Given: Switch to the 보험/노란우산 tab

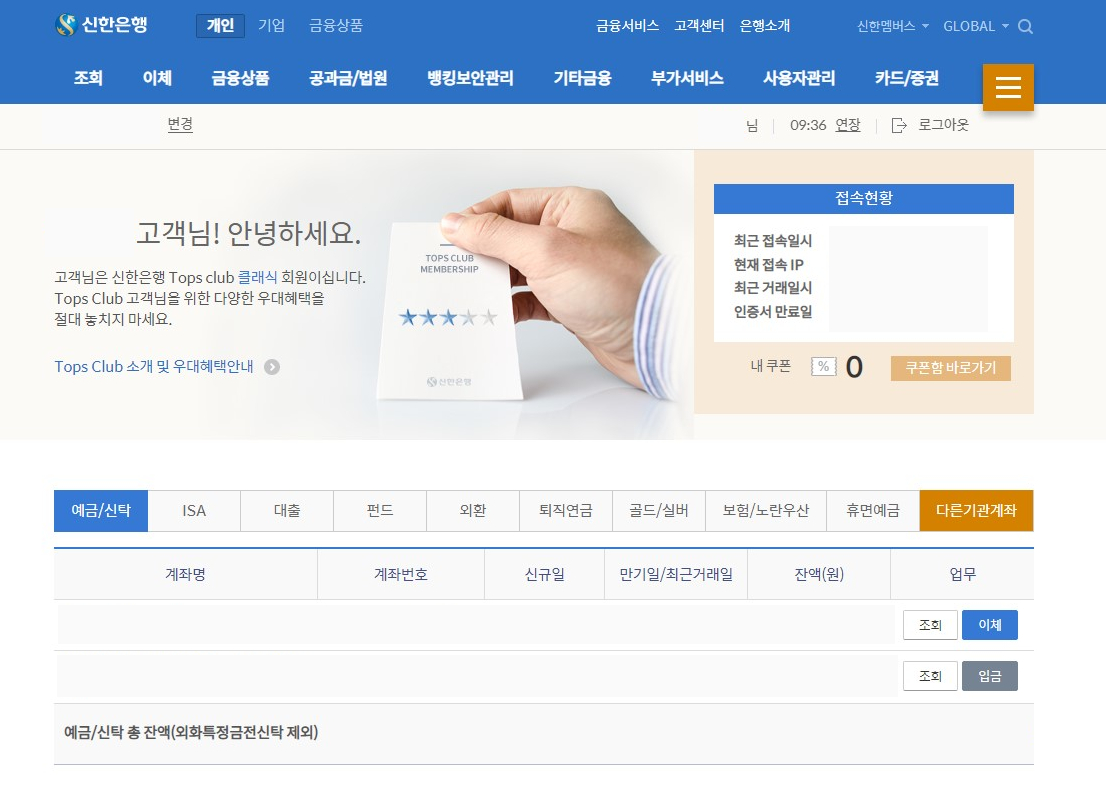Looking at the screenshot, I should pyautogui.click(x=766, y=511).
